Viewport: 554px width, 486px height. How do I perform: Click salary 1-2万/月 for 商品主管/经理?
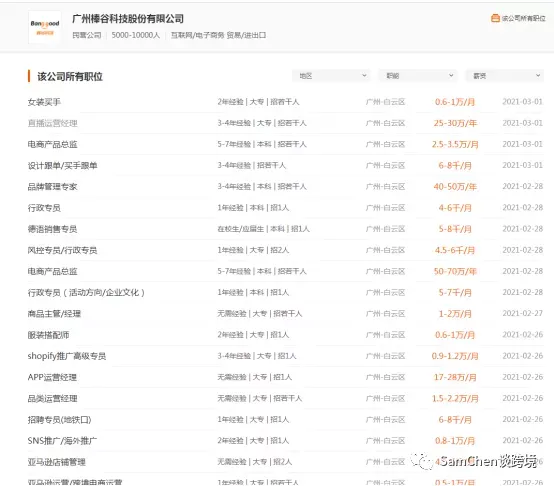tap(455, 314)
